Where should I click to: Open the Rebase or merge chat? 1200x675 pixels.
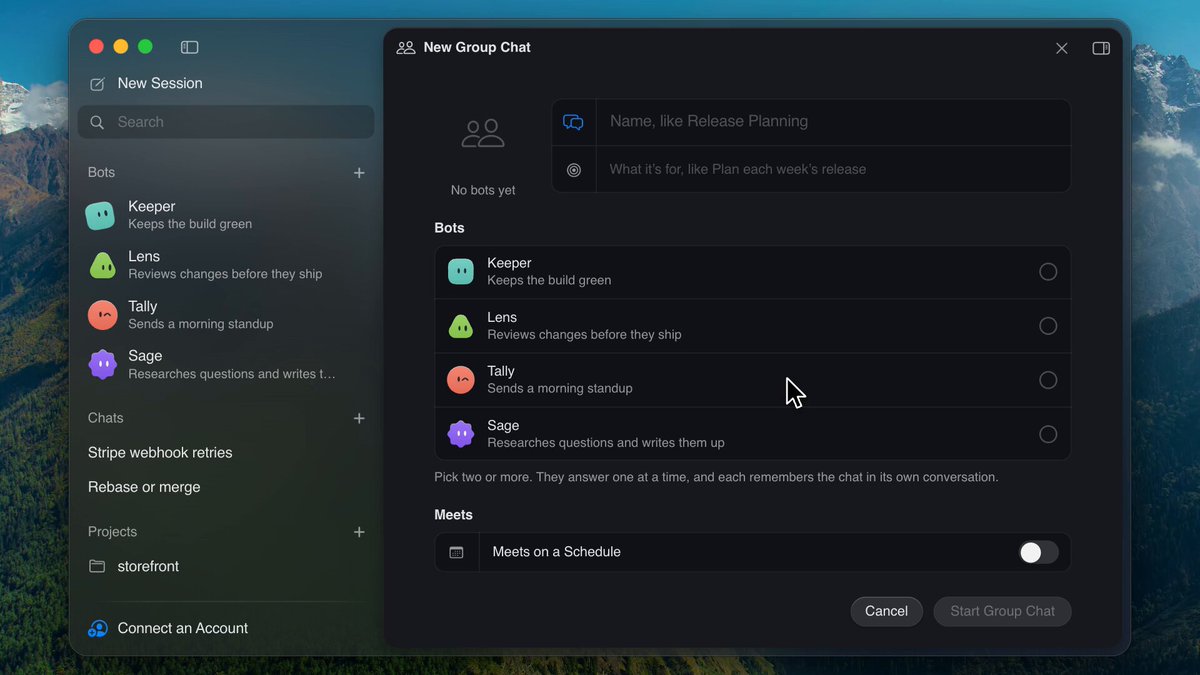tap(144, 487)
